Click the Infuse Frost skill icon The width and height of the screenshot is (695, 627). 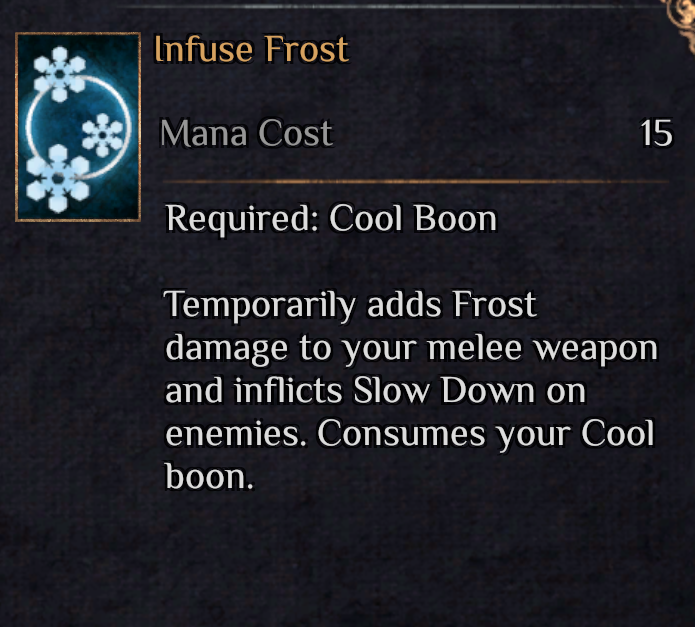(x=78, y=127)
